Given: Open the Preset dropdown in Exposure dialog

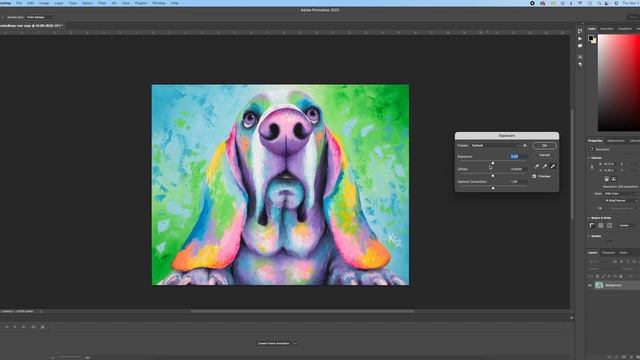Looking at the screenshot, I should (496, 146).
